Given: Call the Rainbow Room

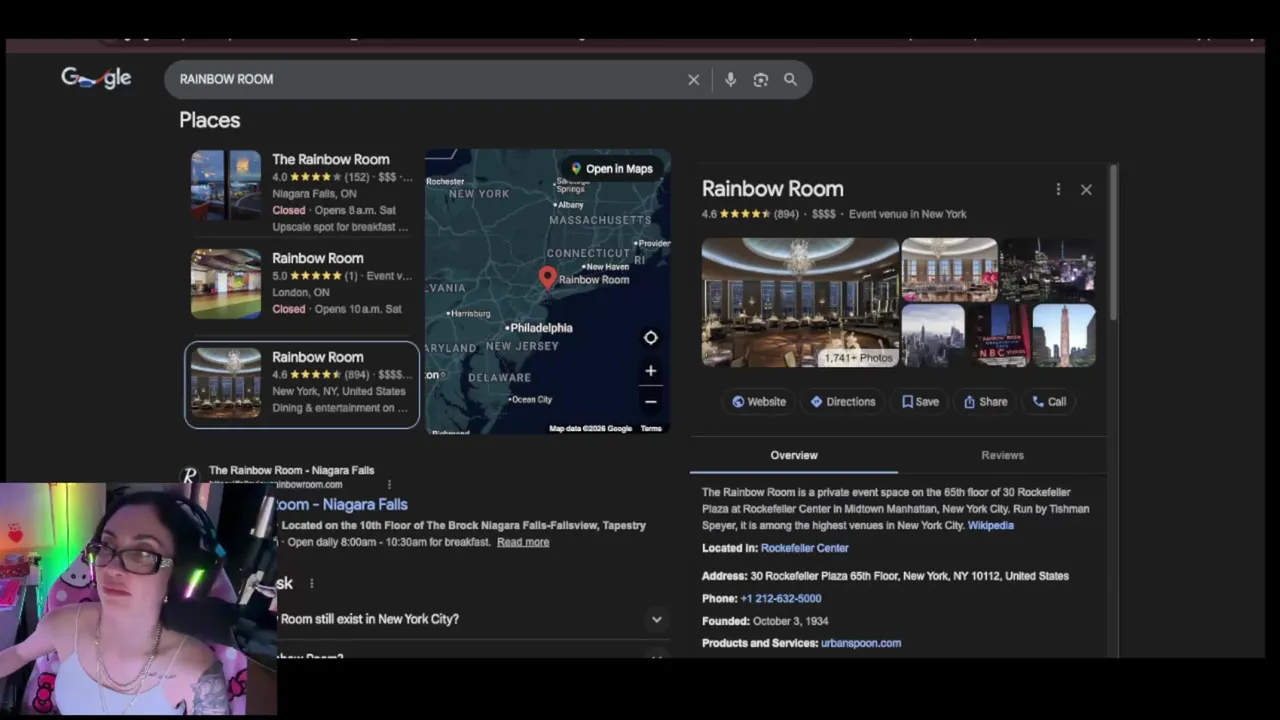Looking at the screenshot, I should click(1049, 402).
